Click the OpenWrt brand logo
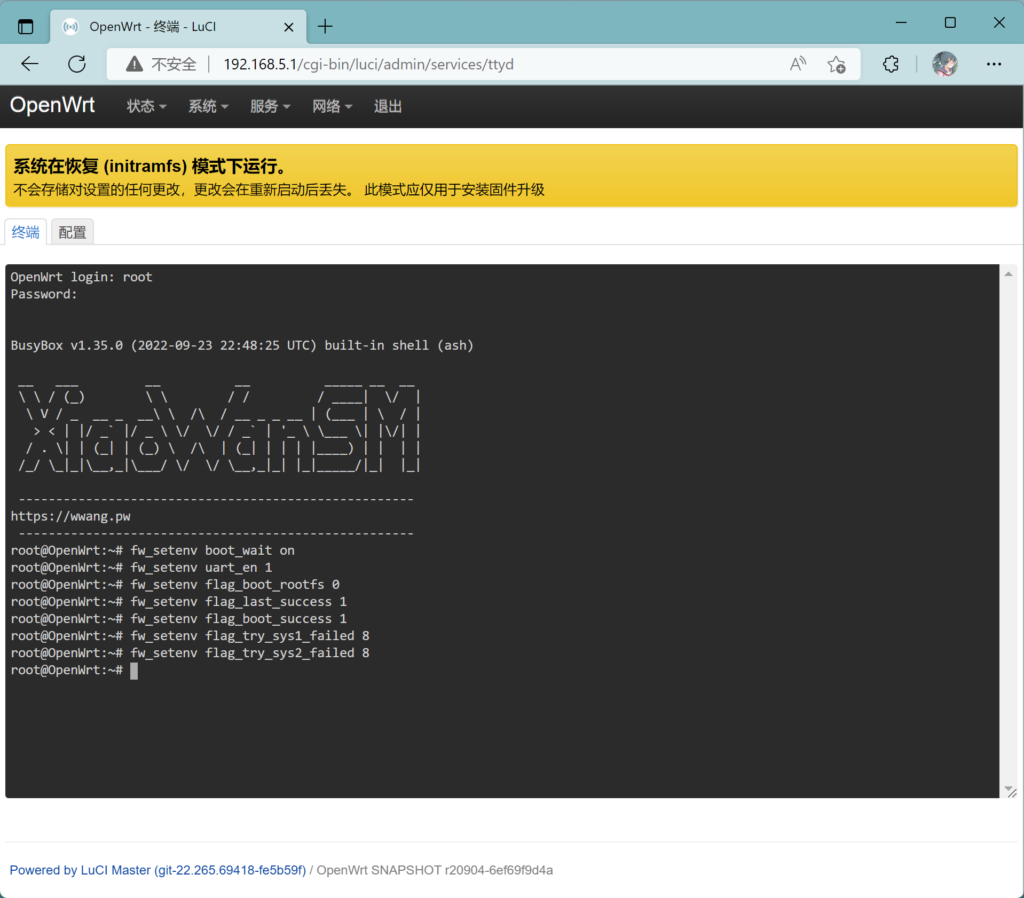The image size is (1024, 898). (x=52, y=105)
